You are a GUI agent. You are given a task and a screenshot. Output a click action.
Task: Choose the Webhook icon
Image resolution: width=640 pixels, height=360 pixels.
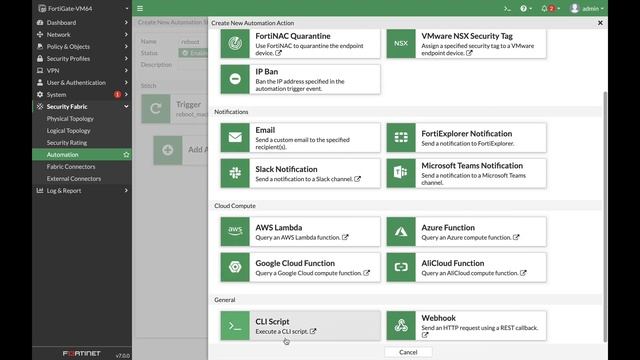click(401, 326)
